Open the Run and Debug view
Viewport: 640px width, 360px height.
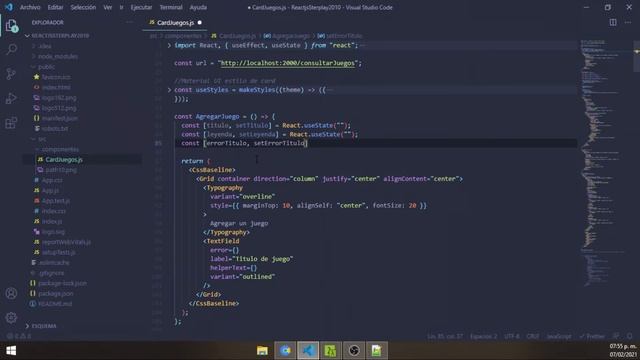pos(11,98)
